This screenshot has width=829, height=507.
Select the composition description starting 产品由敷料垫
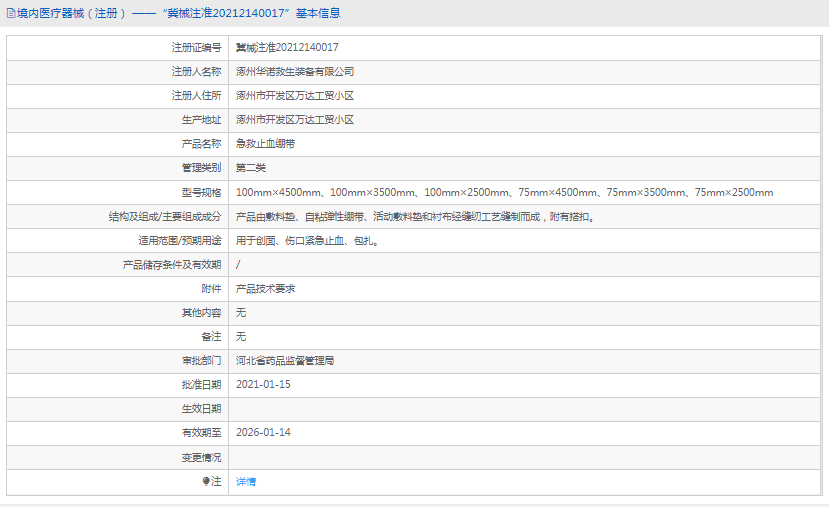[x=416, y=217]
